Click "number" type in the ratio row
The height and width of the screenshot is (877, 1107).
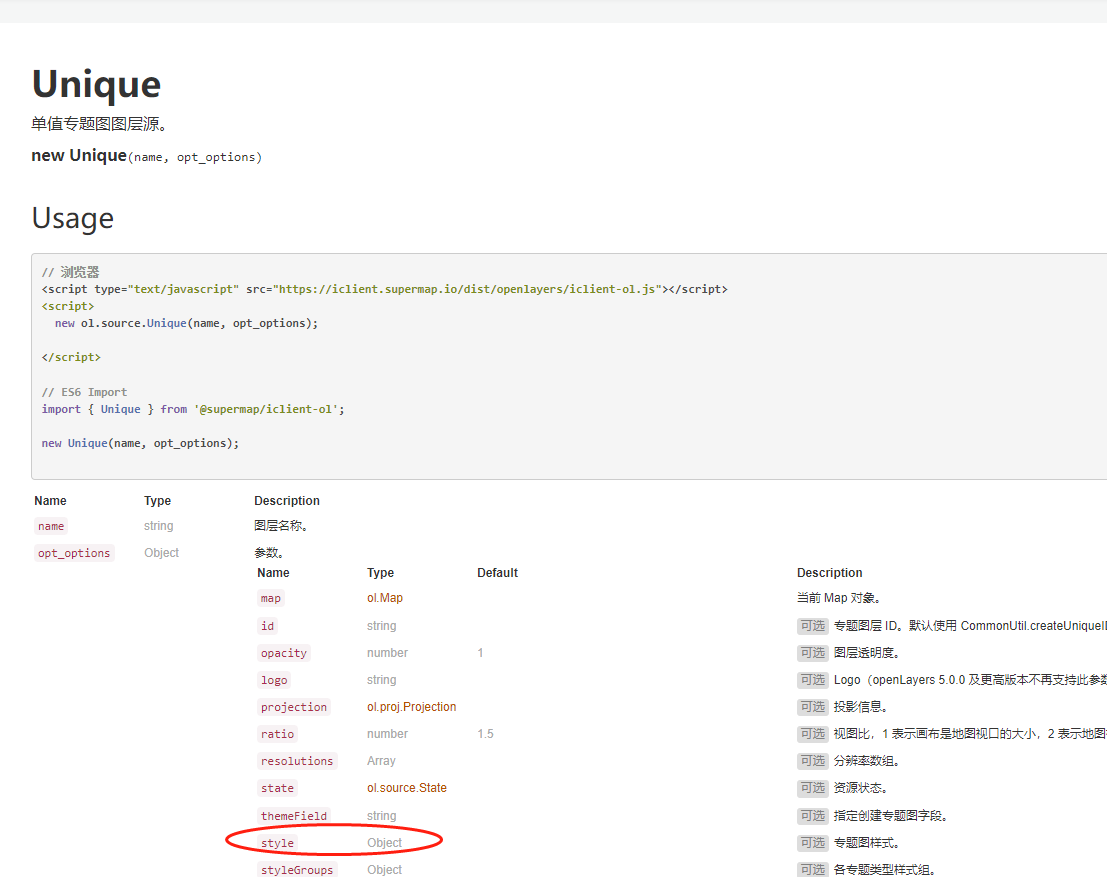[x=388, y=734]
